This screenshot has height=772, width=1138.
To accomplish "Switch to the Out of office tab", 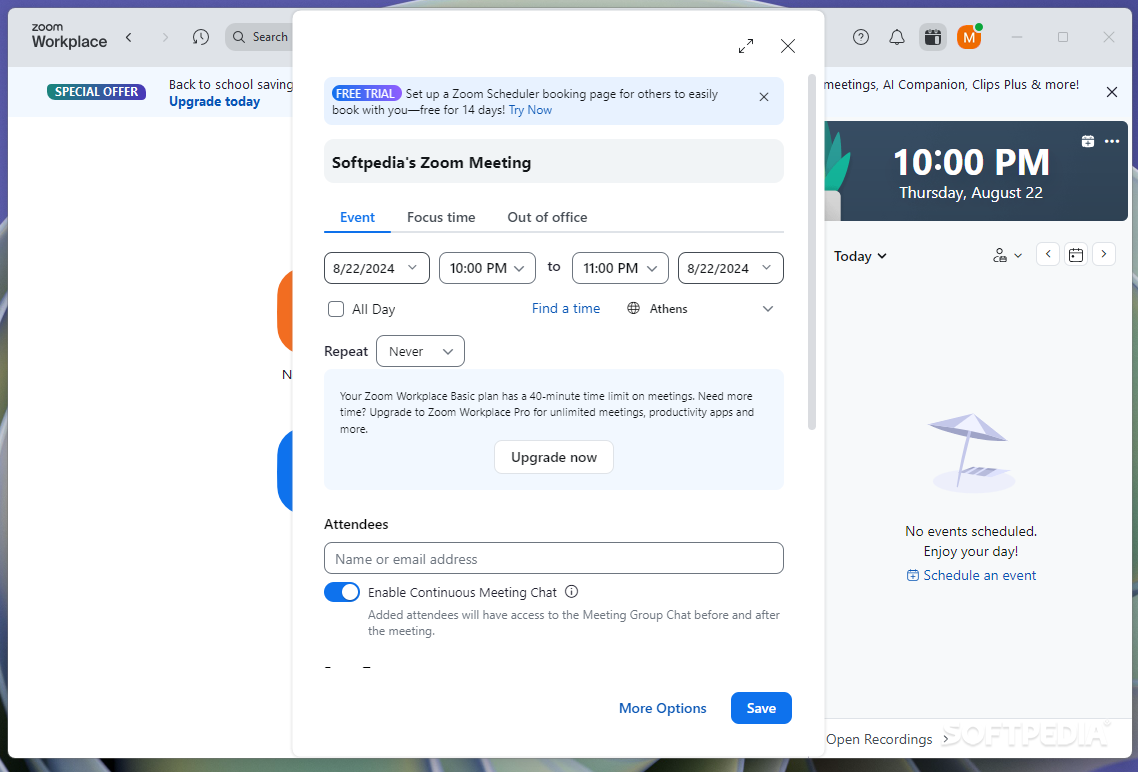I will [547, 217].
